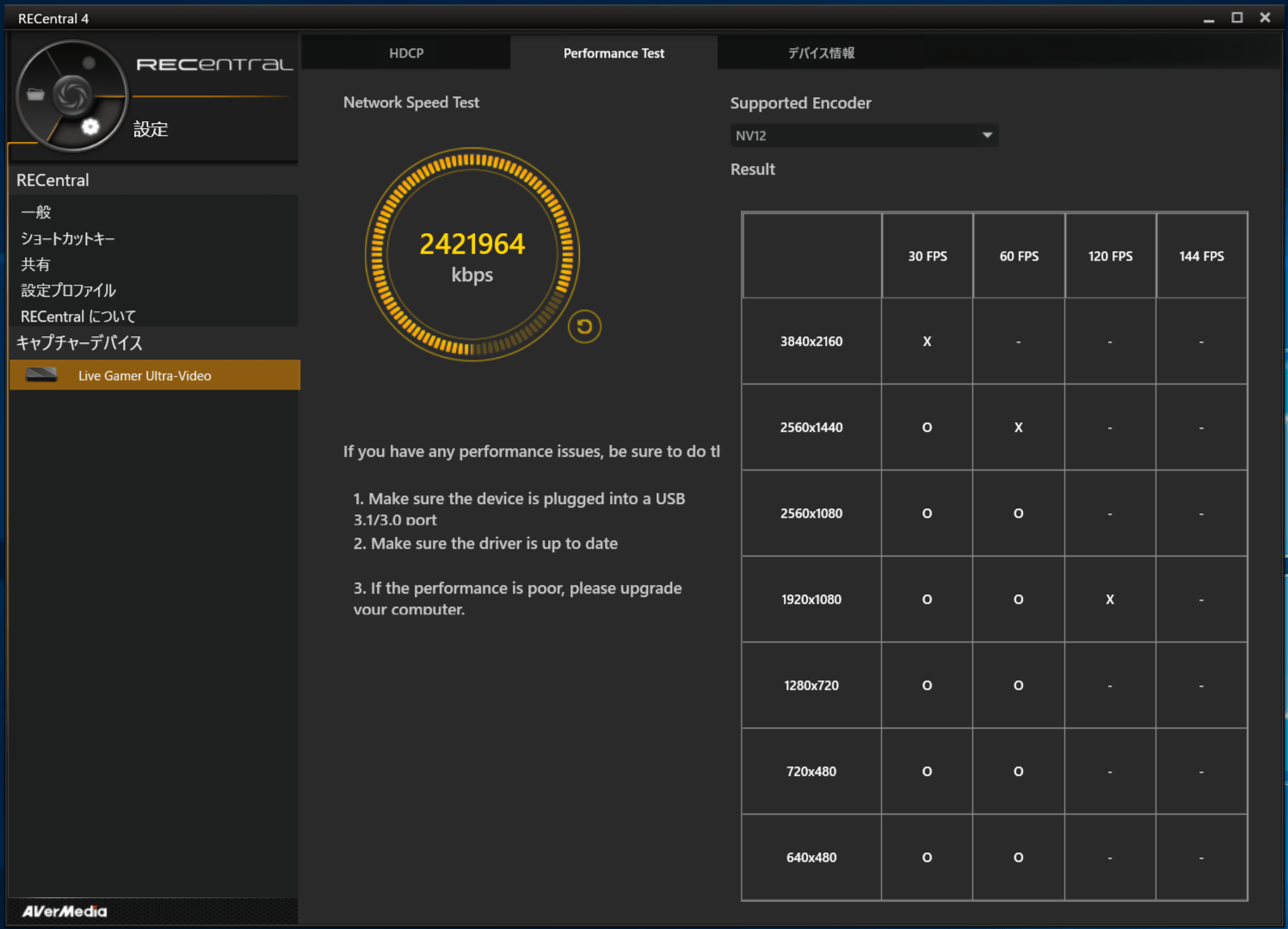Select the record dot on the dial
This screenshot has width=1288, height=929.
[89, 63]
